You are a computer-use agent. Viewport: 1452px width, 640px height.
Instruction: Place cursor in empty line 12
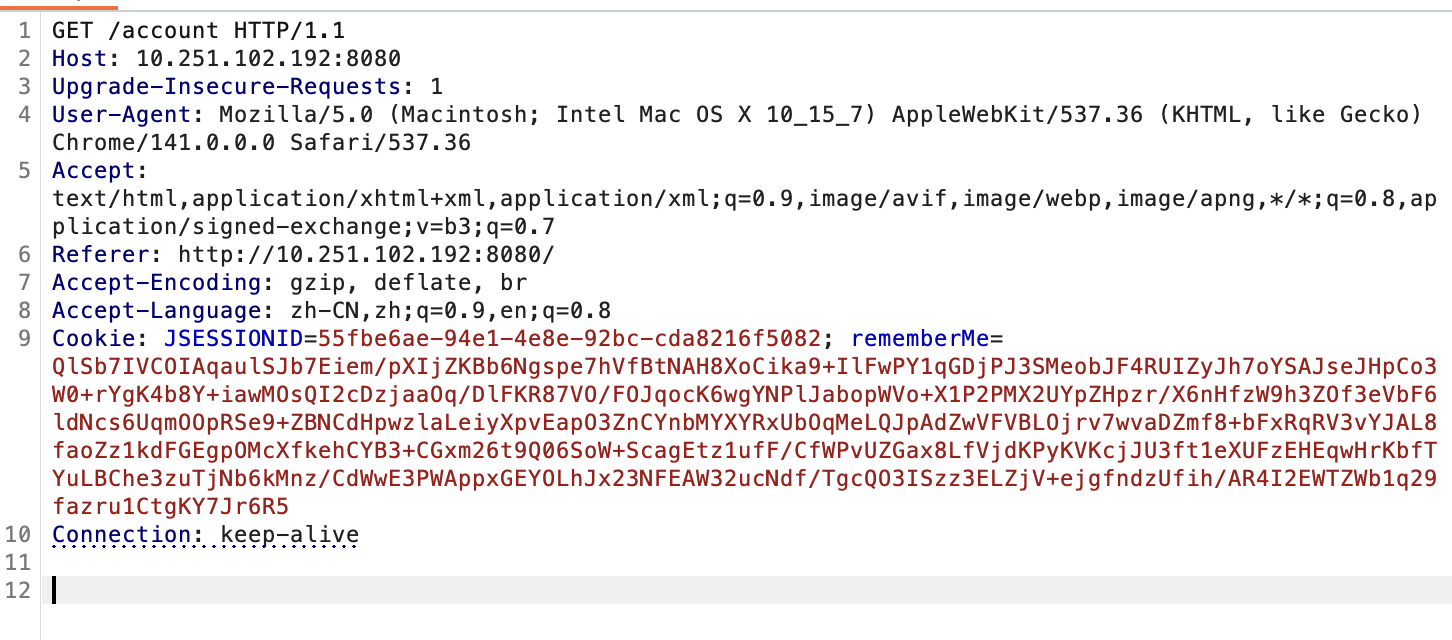[x=700, y=591]
